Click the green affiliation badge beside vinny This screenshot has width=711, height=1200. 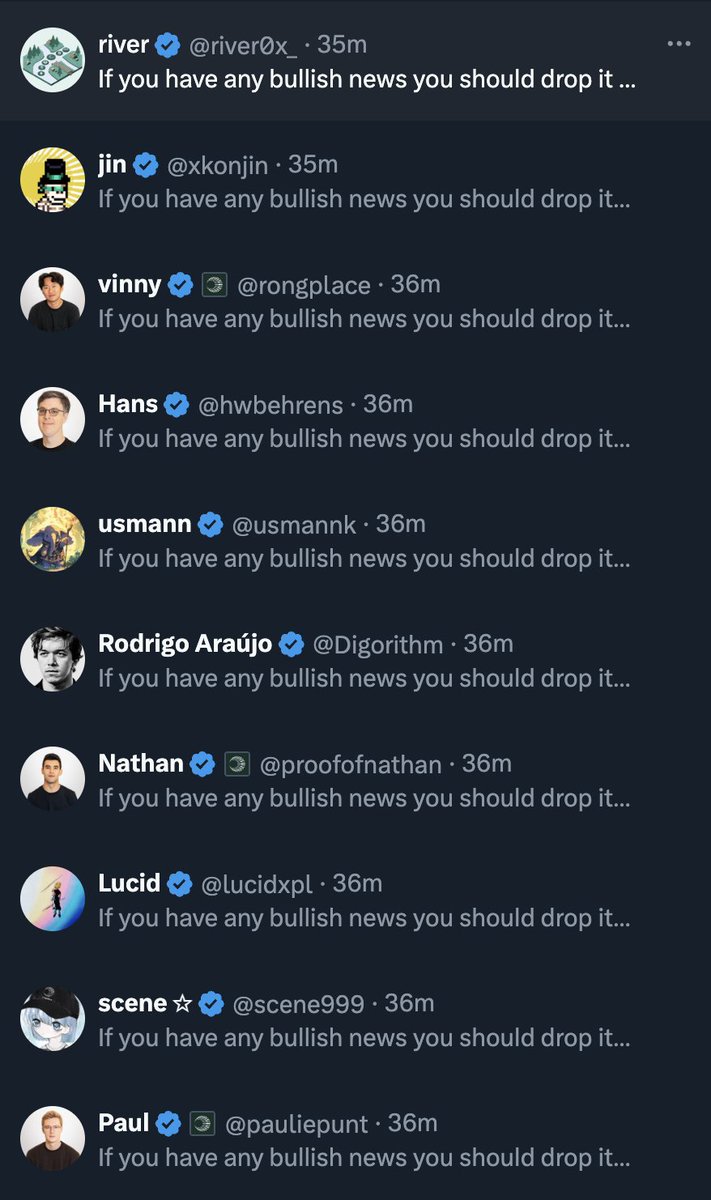click(214, 285)
